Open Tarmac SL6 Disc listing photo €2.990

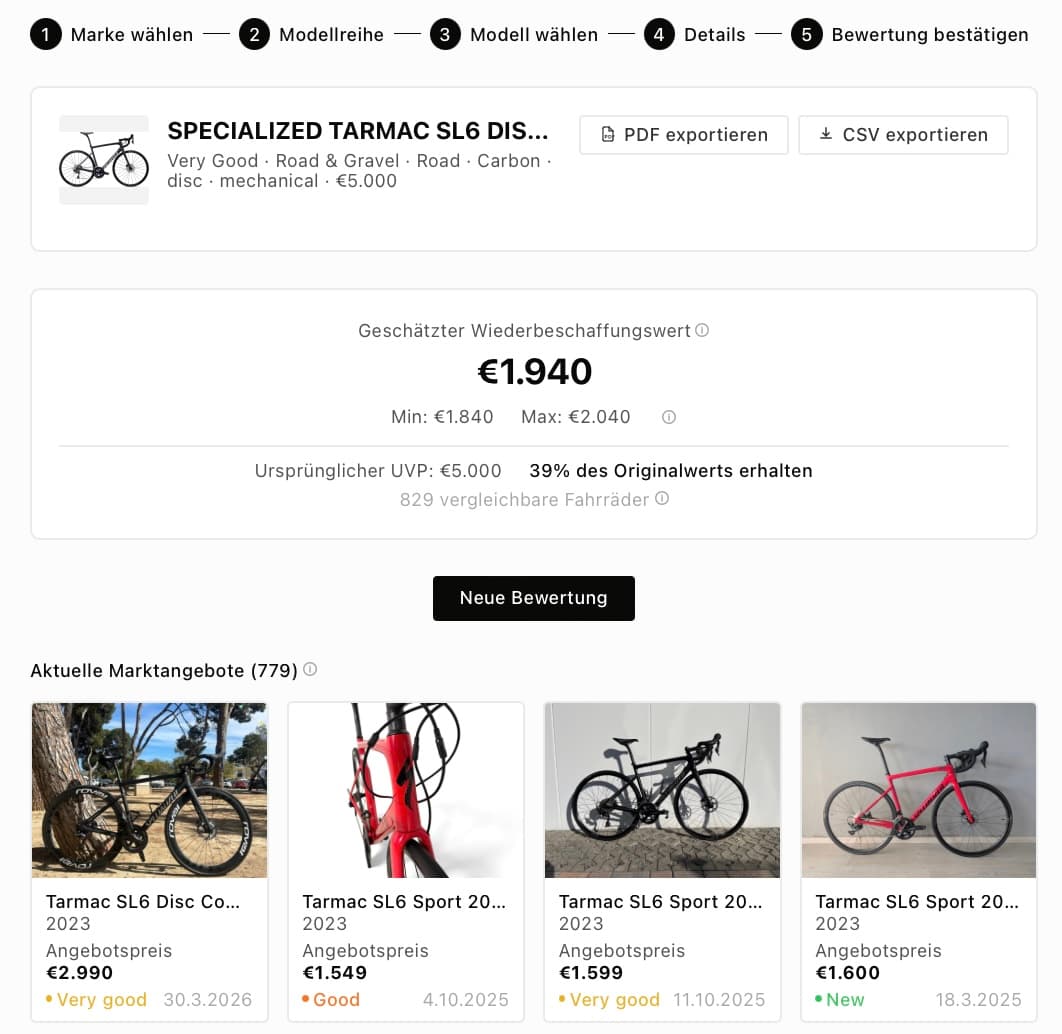(x=150, y=790)
